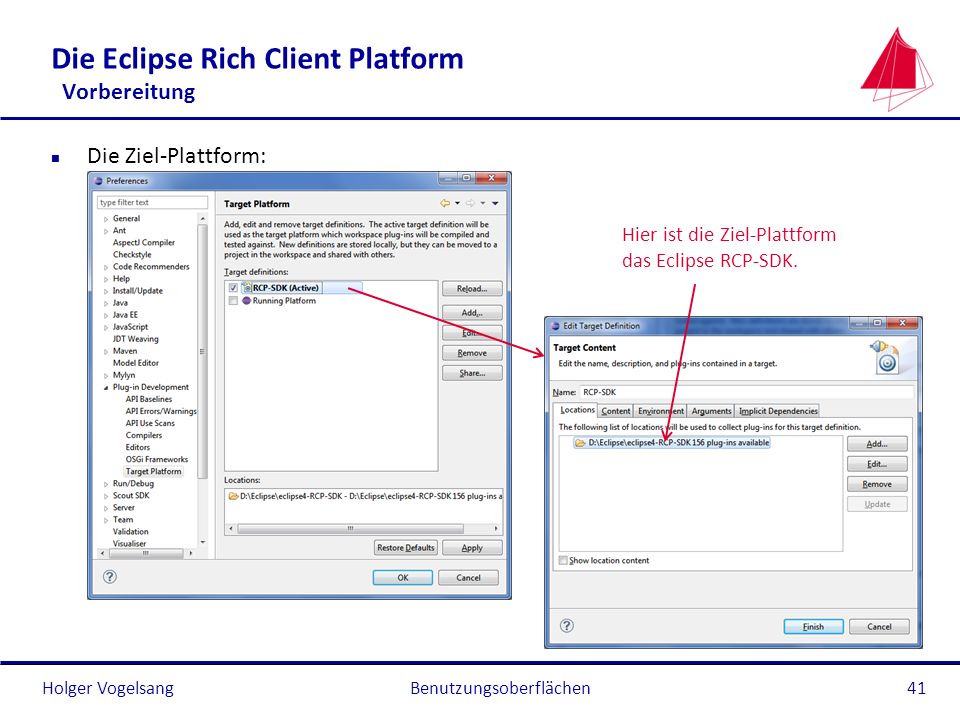Image resolution: width=960 pixels, height=720 pixels.
Task: Open the Preferences help question mark icon
Action: [x=110, y=577]
